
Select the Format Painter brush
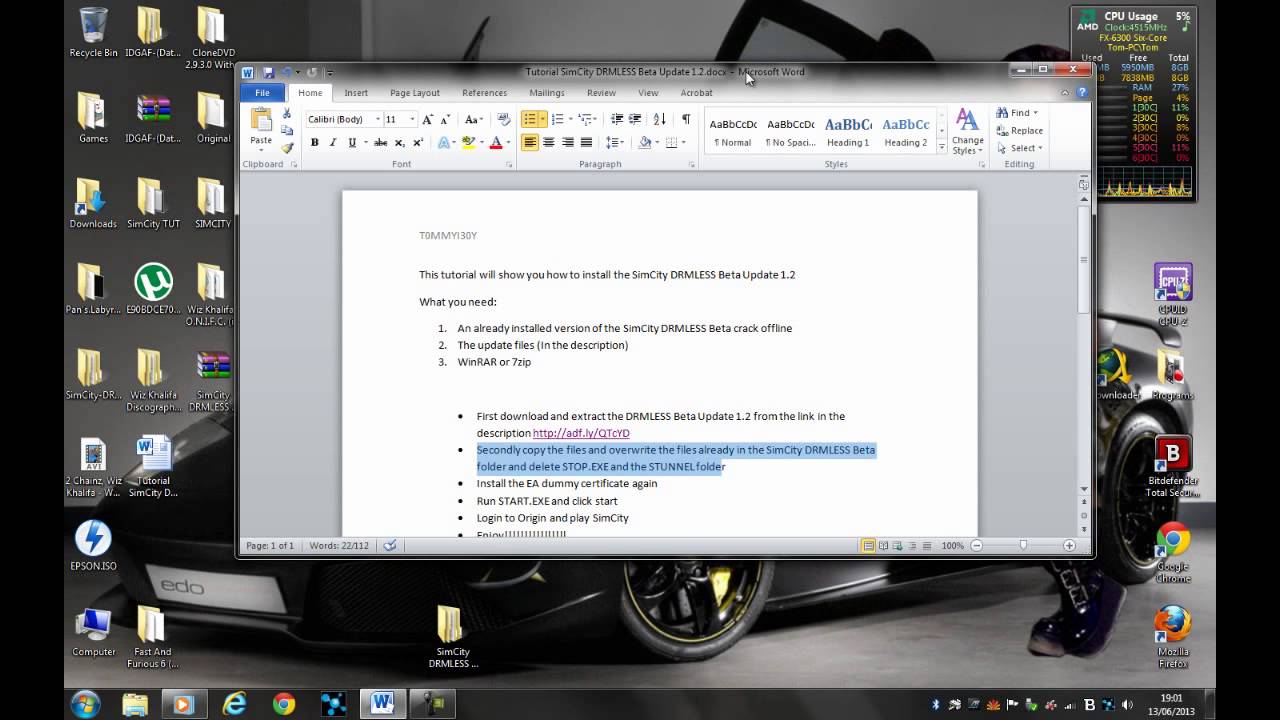287,148
